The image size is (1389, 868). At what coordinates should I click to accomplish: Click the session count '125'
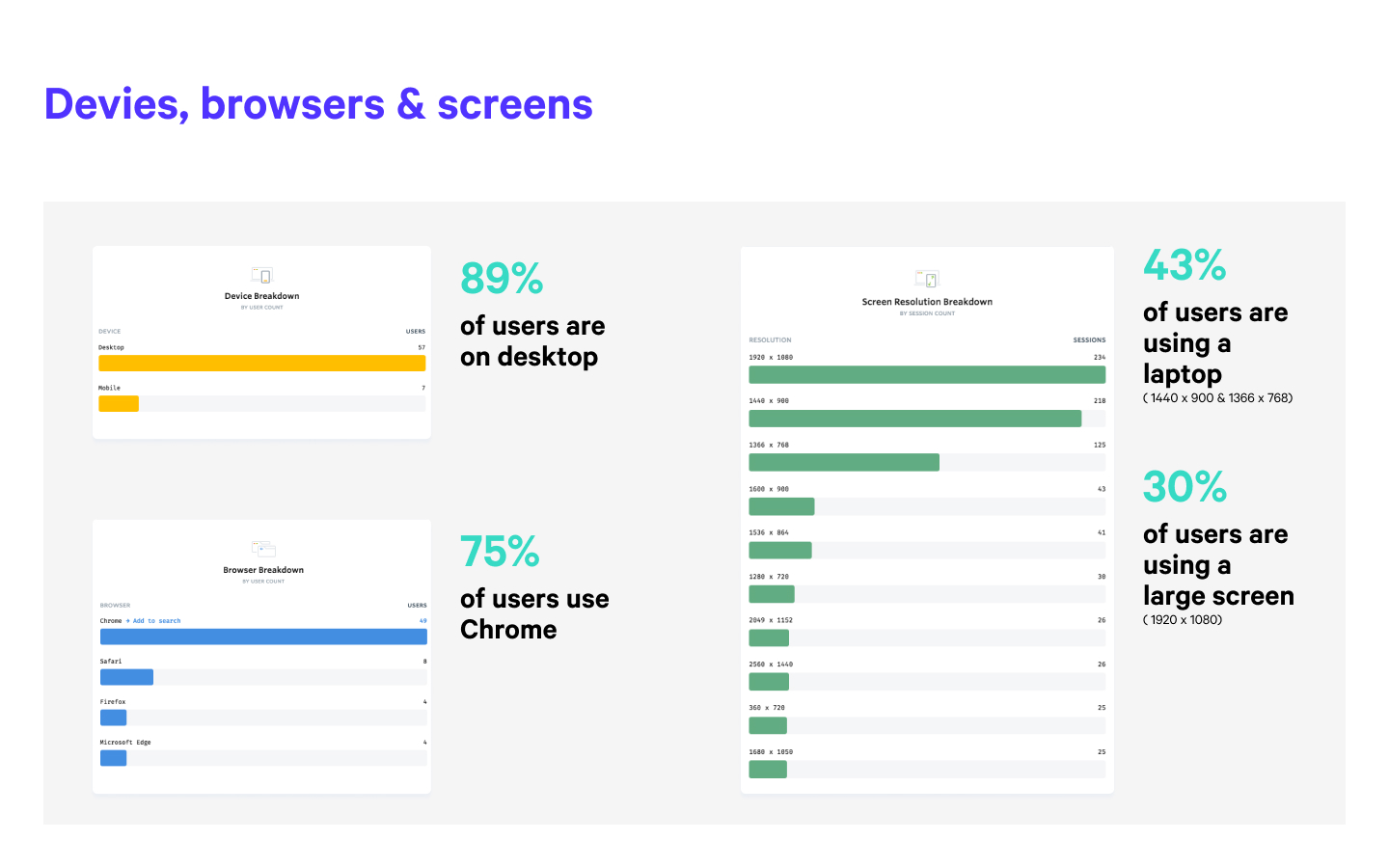click(1100, 445)
